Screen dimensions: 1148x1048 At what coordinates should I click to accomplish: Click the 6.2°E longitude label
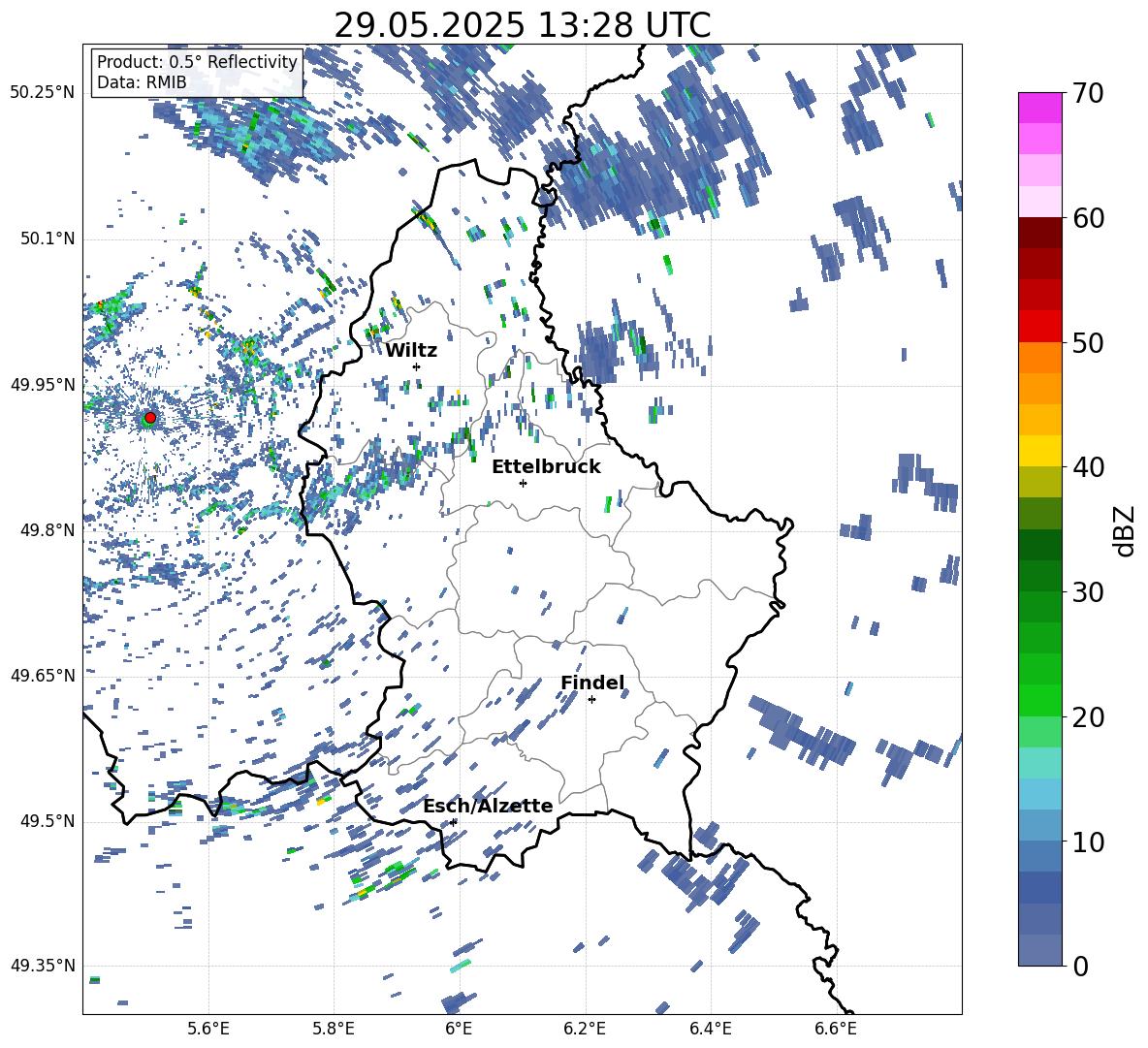tap(585, 1029)
